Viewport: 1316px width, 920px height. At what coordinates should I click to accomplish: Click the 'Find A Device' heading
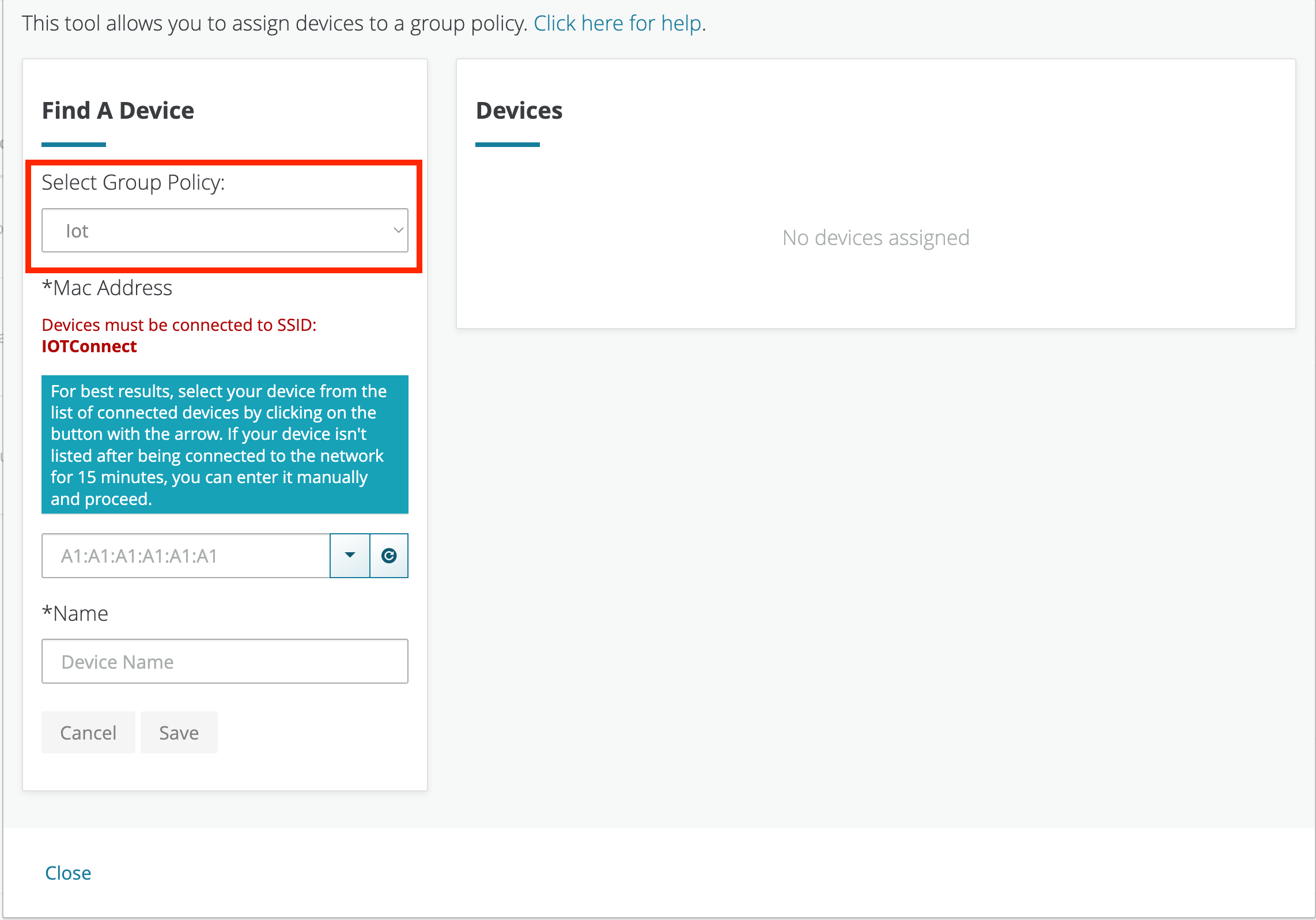click(118, 111)
